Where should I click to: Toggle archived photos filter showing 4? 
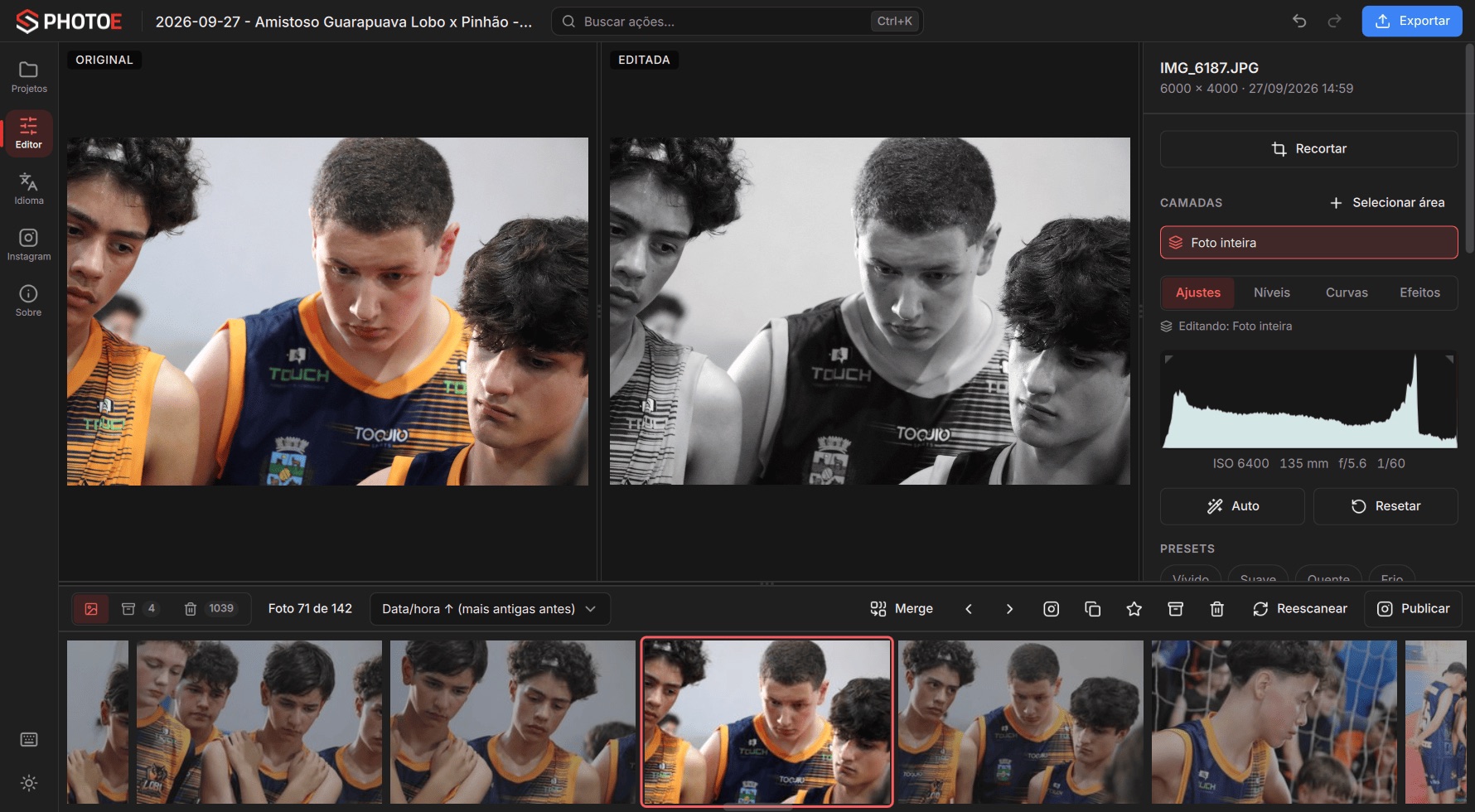pyautogui.click(x=139, y=609)
